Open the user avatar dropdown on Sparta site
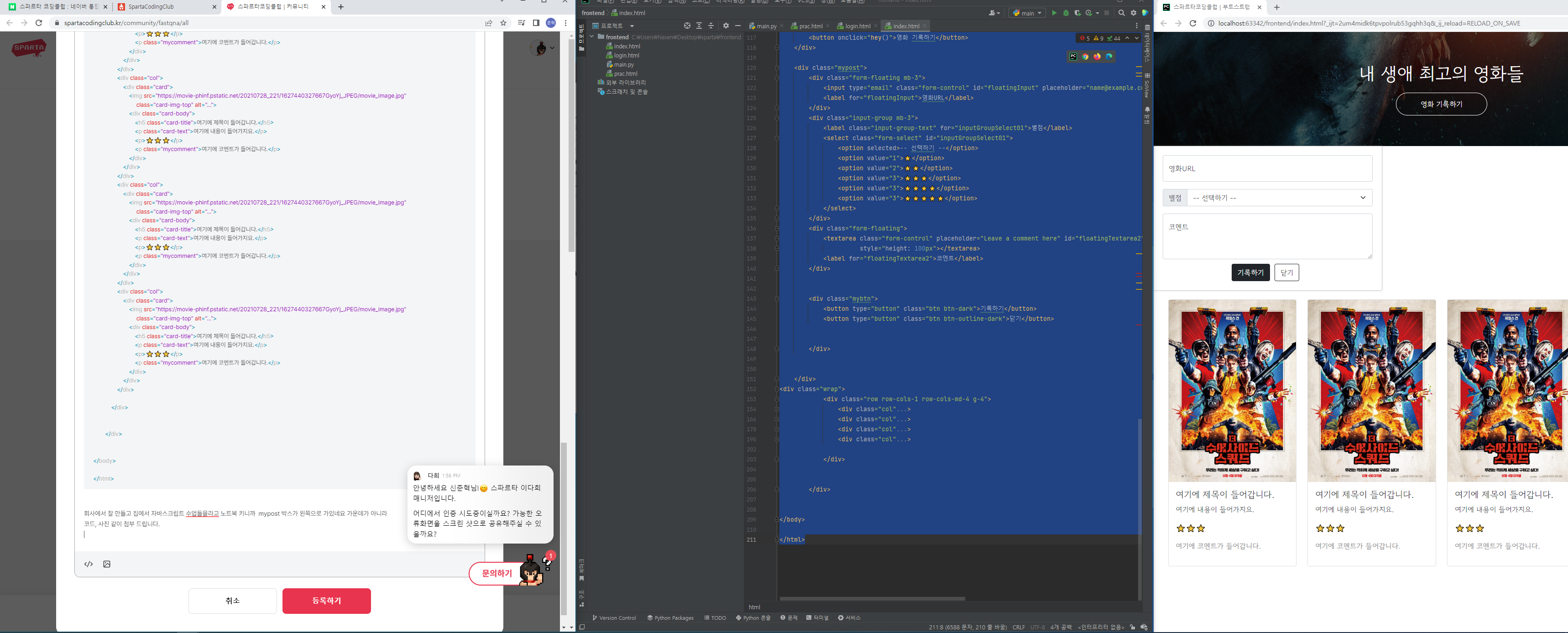The height and width of the screenshot is (633, 1568). 542,47
